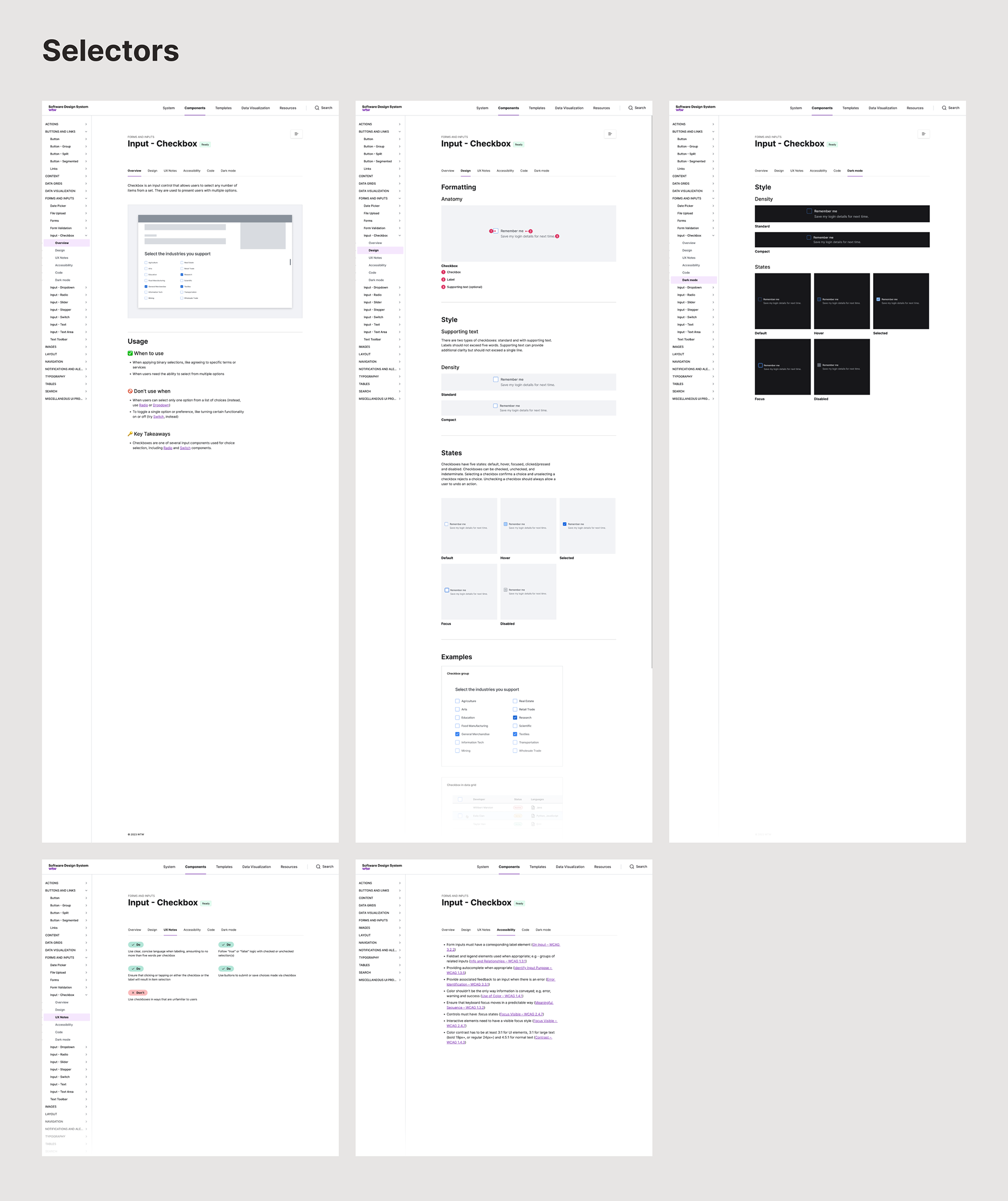Click the prohibited icon beside Don't use when

tap(130, 391)
